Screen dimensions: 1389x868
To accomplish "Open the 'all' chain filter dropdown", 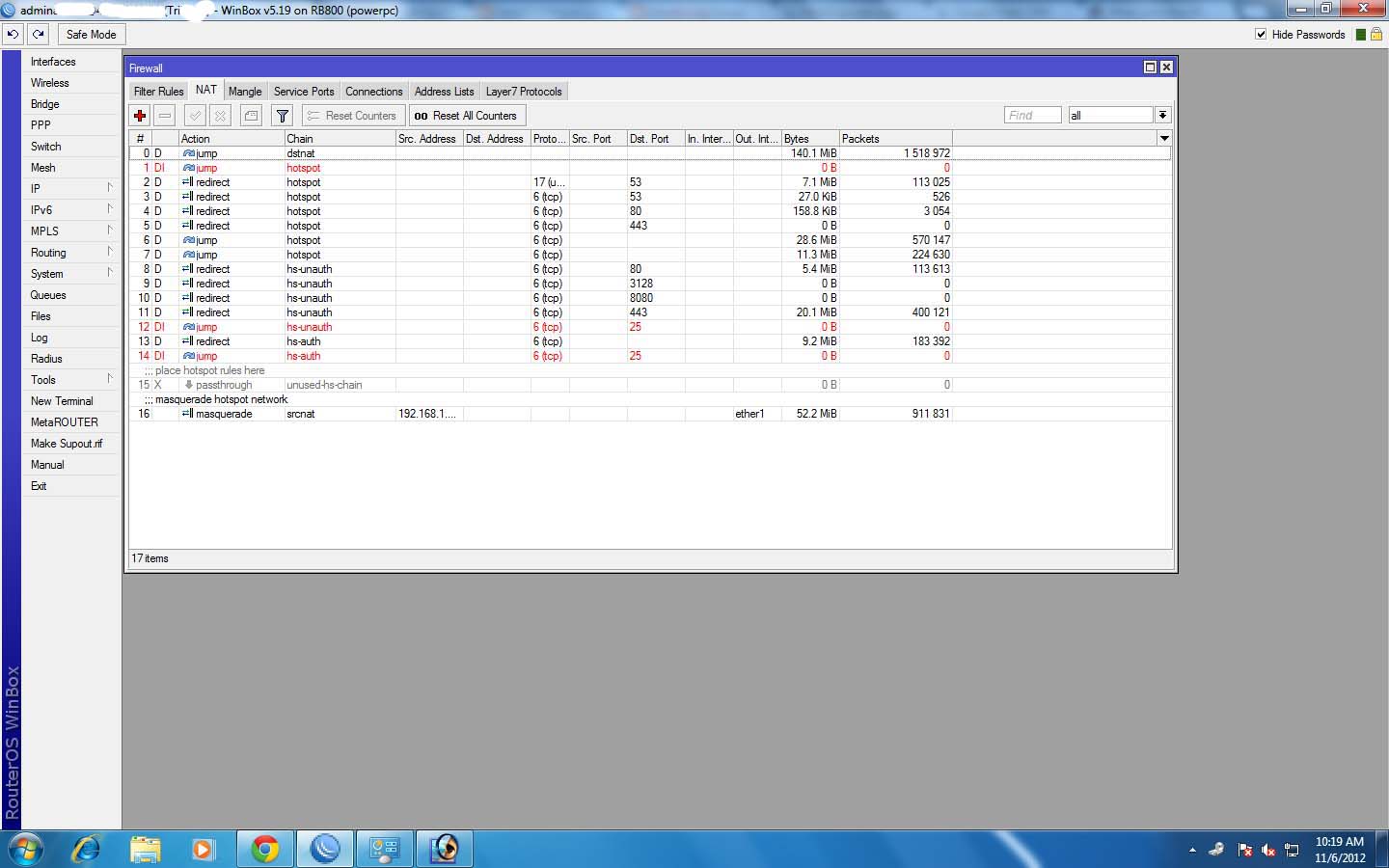I will (x=1162, y=116).
